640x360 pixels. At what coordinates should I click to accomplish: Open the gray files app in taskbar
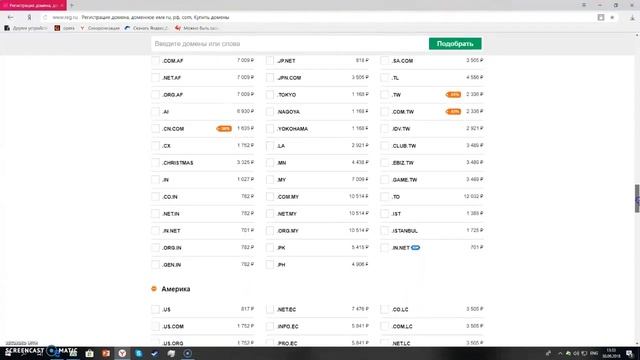(171, 353)
